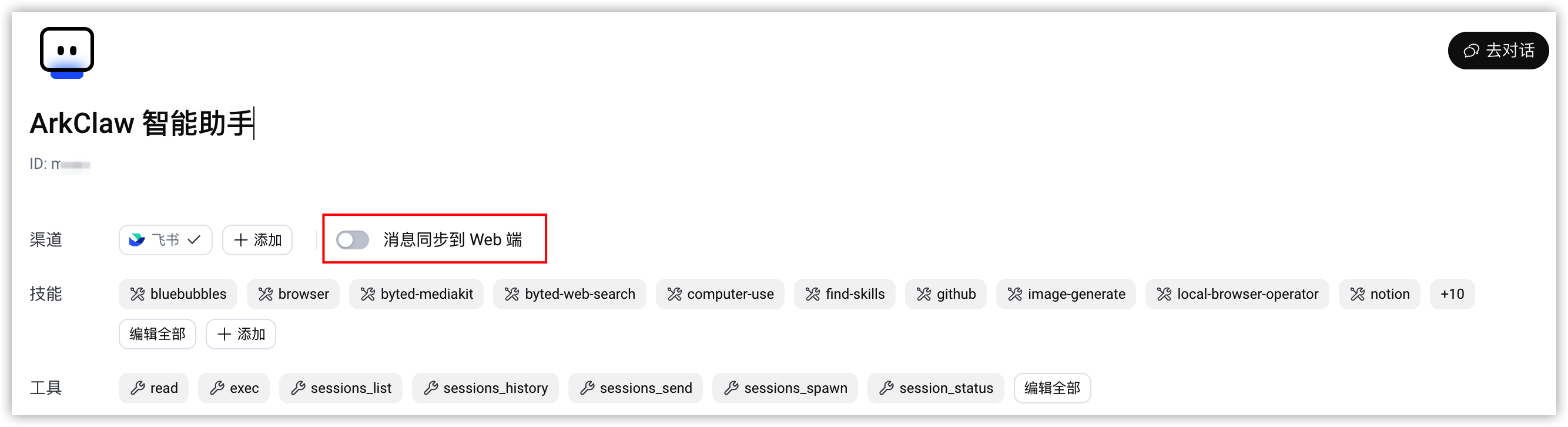Click the checkmark chevron beside 飞书
The height and width of the screenshot is (427, 1568).
coord(194,240)
